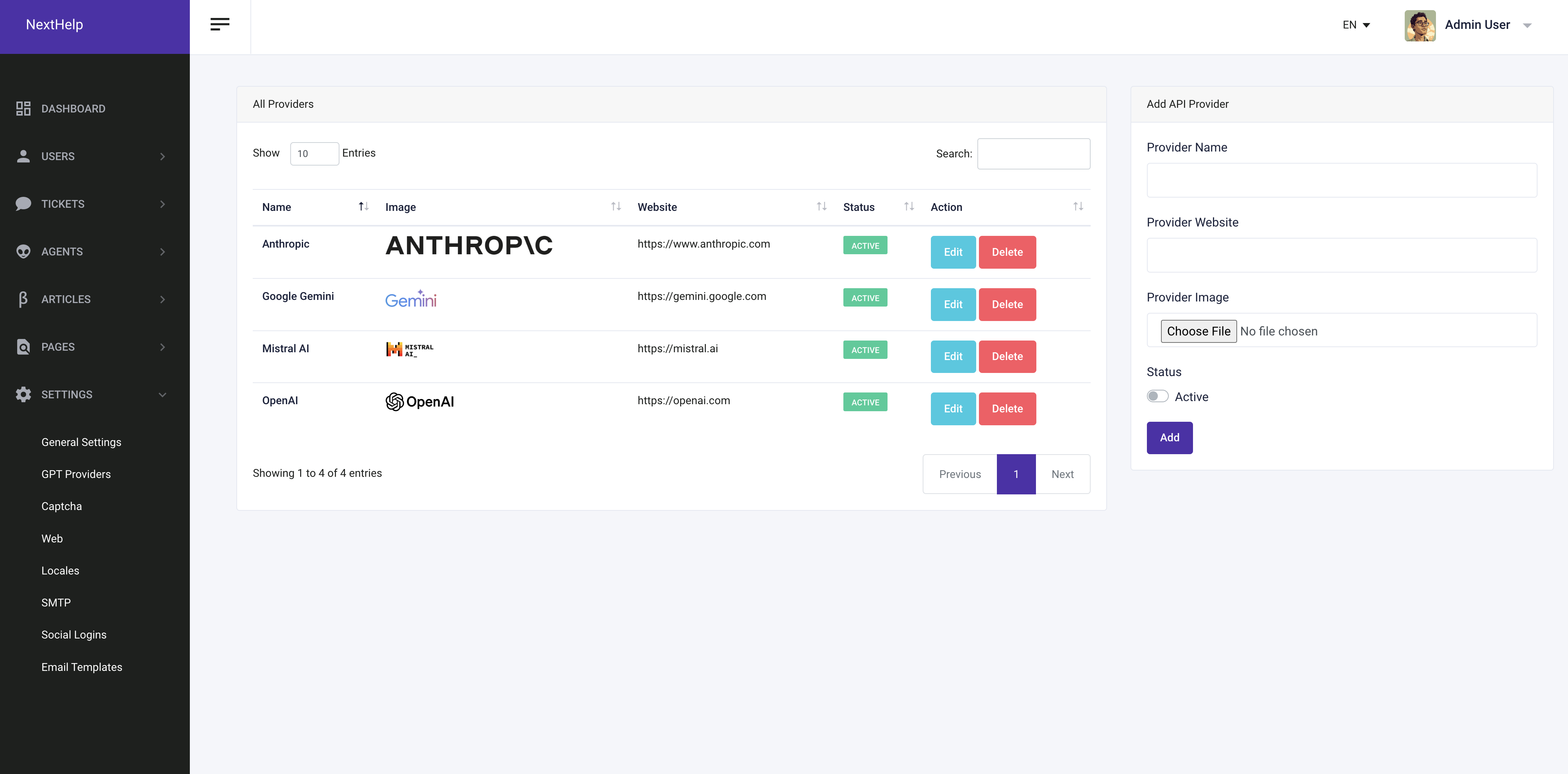The width and height of the screenshot is (1568, 774).
Task: Edit the OpenAI provider
Action: [953, 409]
